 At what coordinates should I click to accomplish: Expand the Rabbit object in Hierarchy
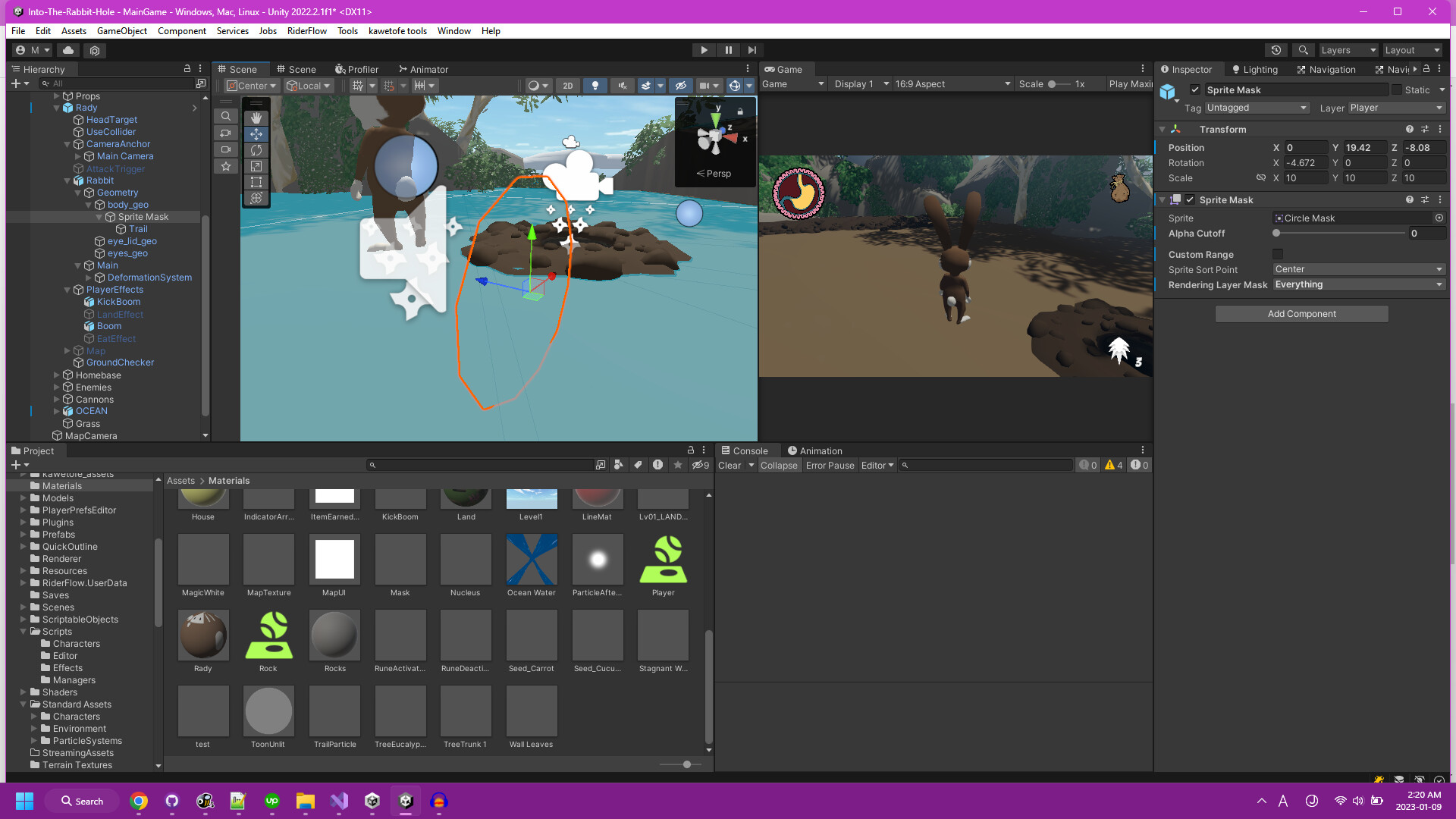tap(67, 180)
